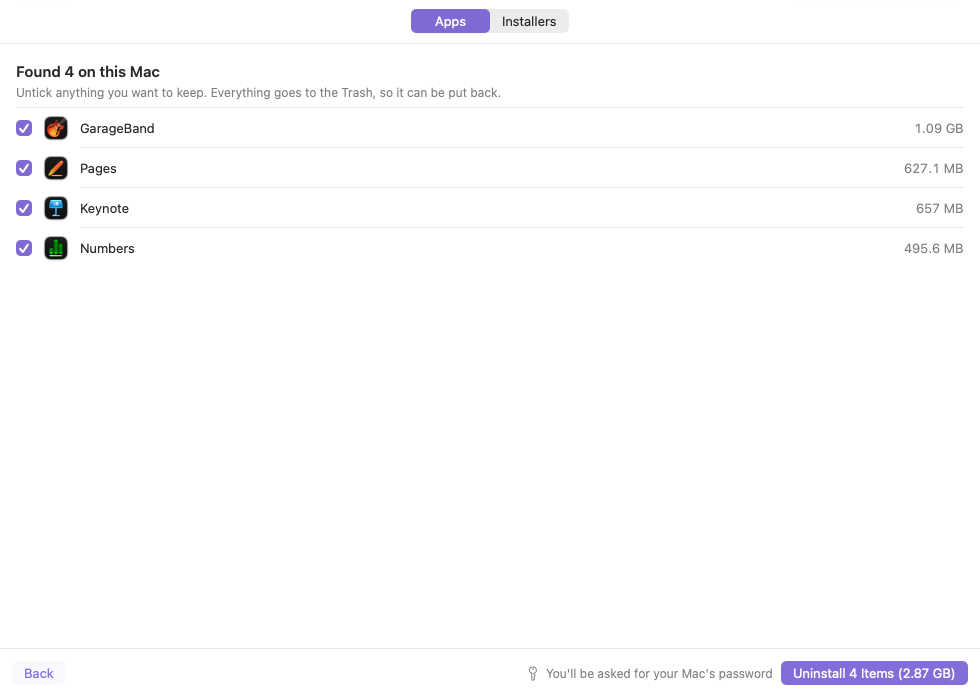Click the 1.09 GB size value
The width and height of the screenshot is (980, 697).
(939, 128)
